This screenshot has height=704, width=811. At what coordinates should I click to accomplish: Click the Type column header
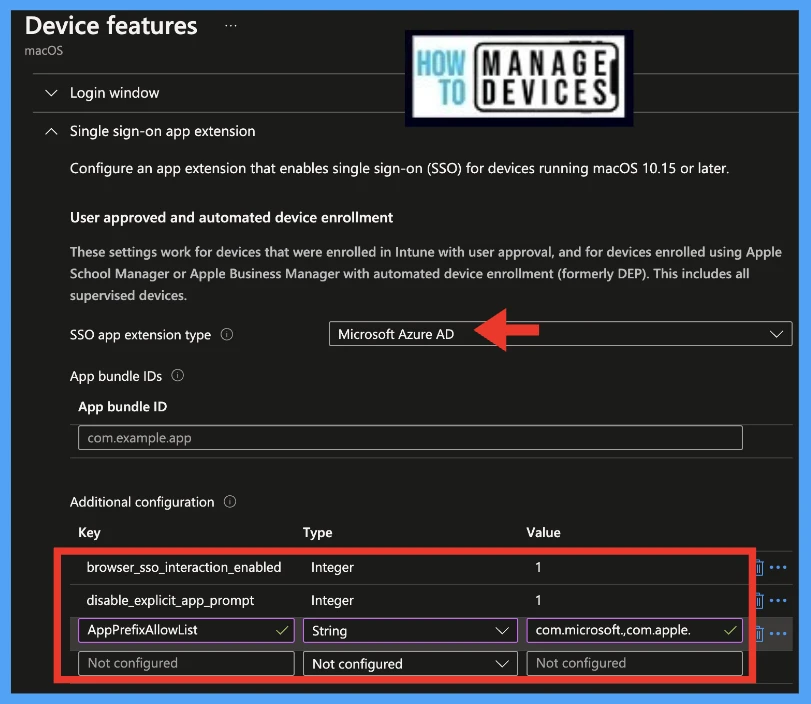[x=318, y=533]
